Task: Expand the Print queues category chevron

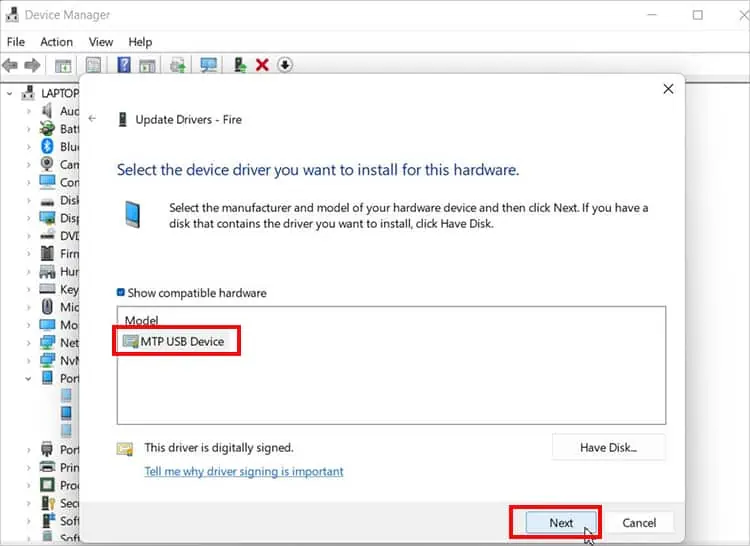Action: (x=28, y=468)
